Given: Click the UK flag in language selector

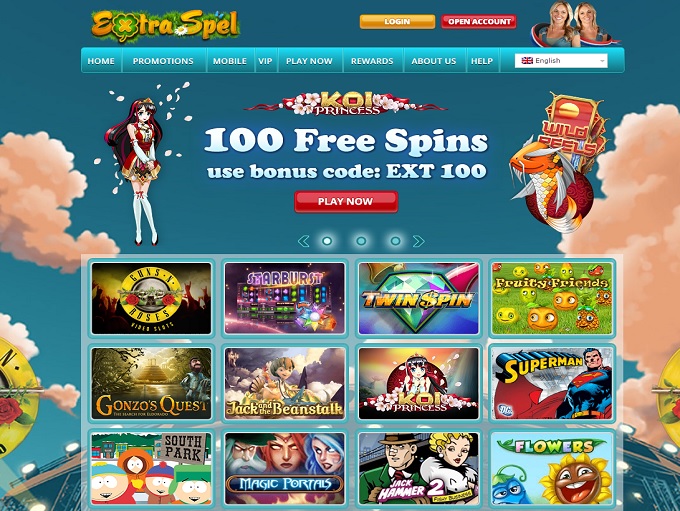Looking at the screenshot, I should pyautogui.click(x=527, y=61).
